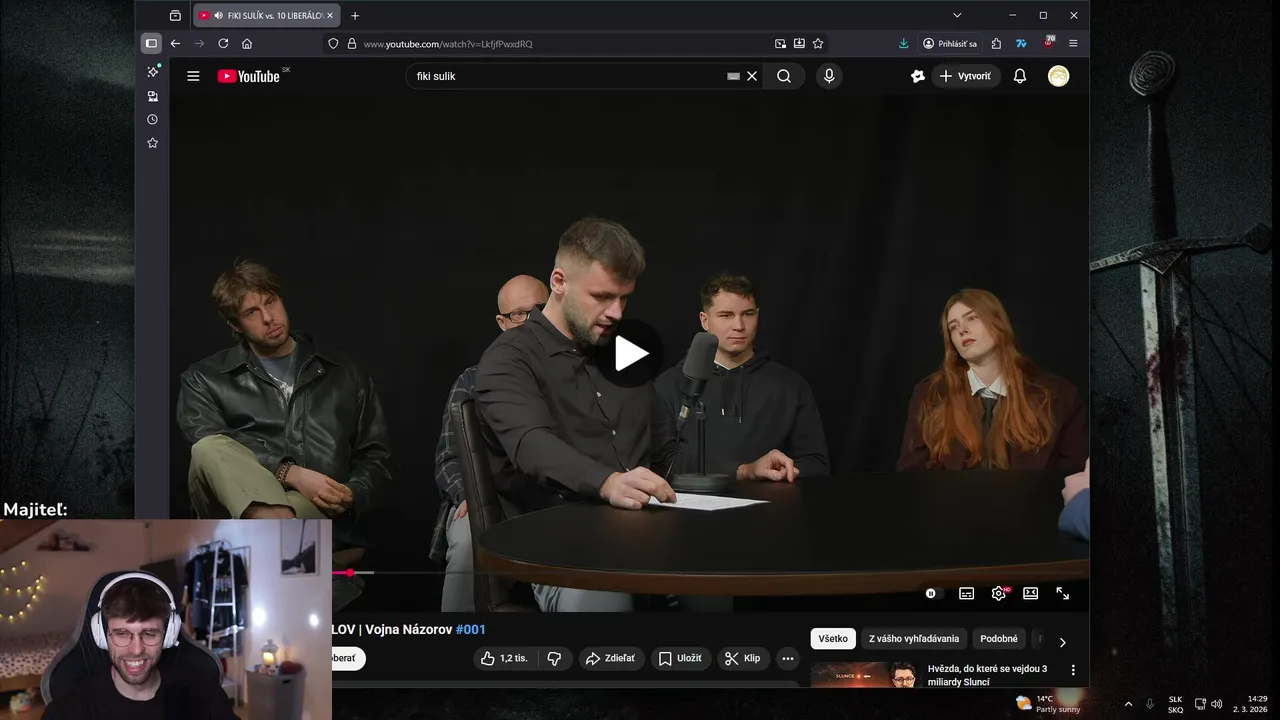This screenshot has height=720, width=1280.
Task: Open the taskbar clock 14:29 calendar
Action: 1251,704
